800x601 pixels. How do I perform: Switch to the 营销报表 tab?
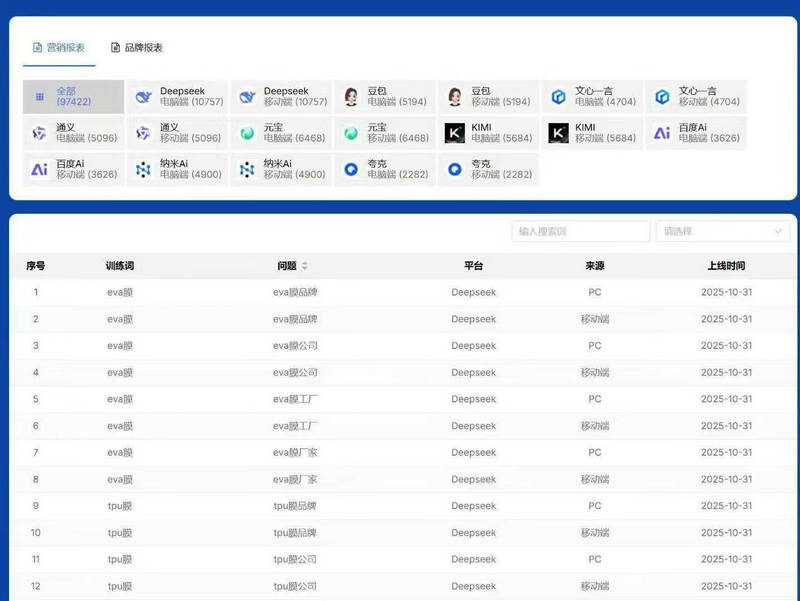pyautogui.click(x=58, y=47)
